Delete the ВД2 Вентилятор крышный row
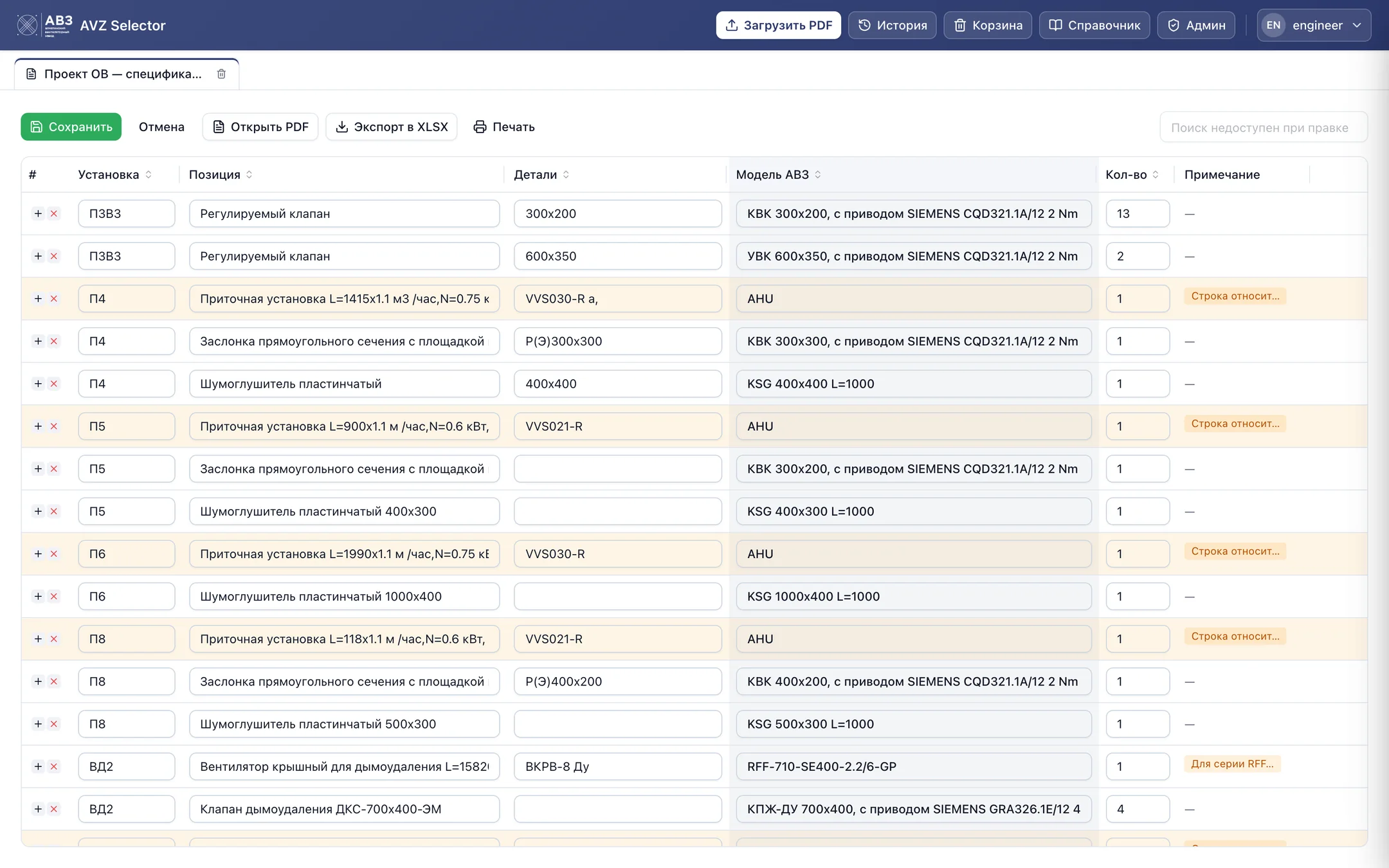Viewport: 1389px width, 868px height. 54,766
